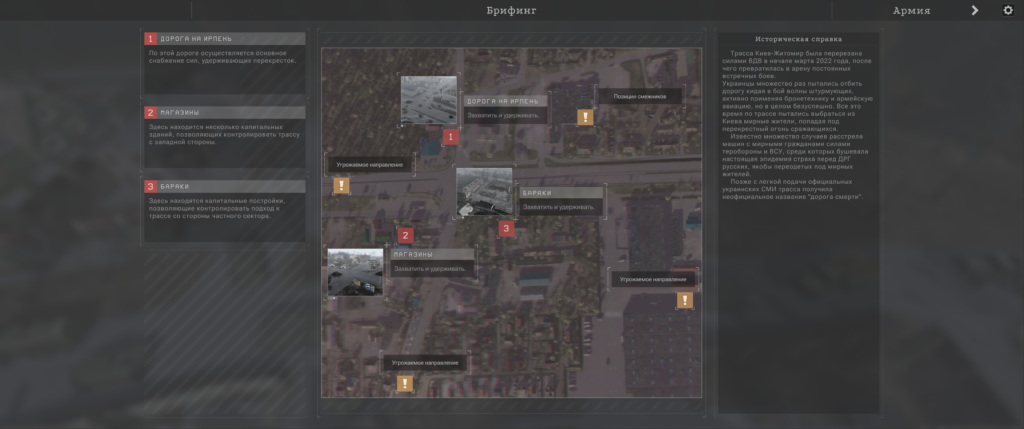1024x429 pixels.
Task: Click the right arrow next to Армия
Action: pyautogui.click(x=975, y=11)
